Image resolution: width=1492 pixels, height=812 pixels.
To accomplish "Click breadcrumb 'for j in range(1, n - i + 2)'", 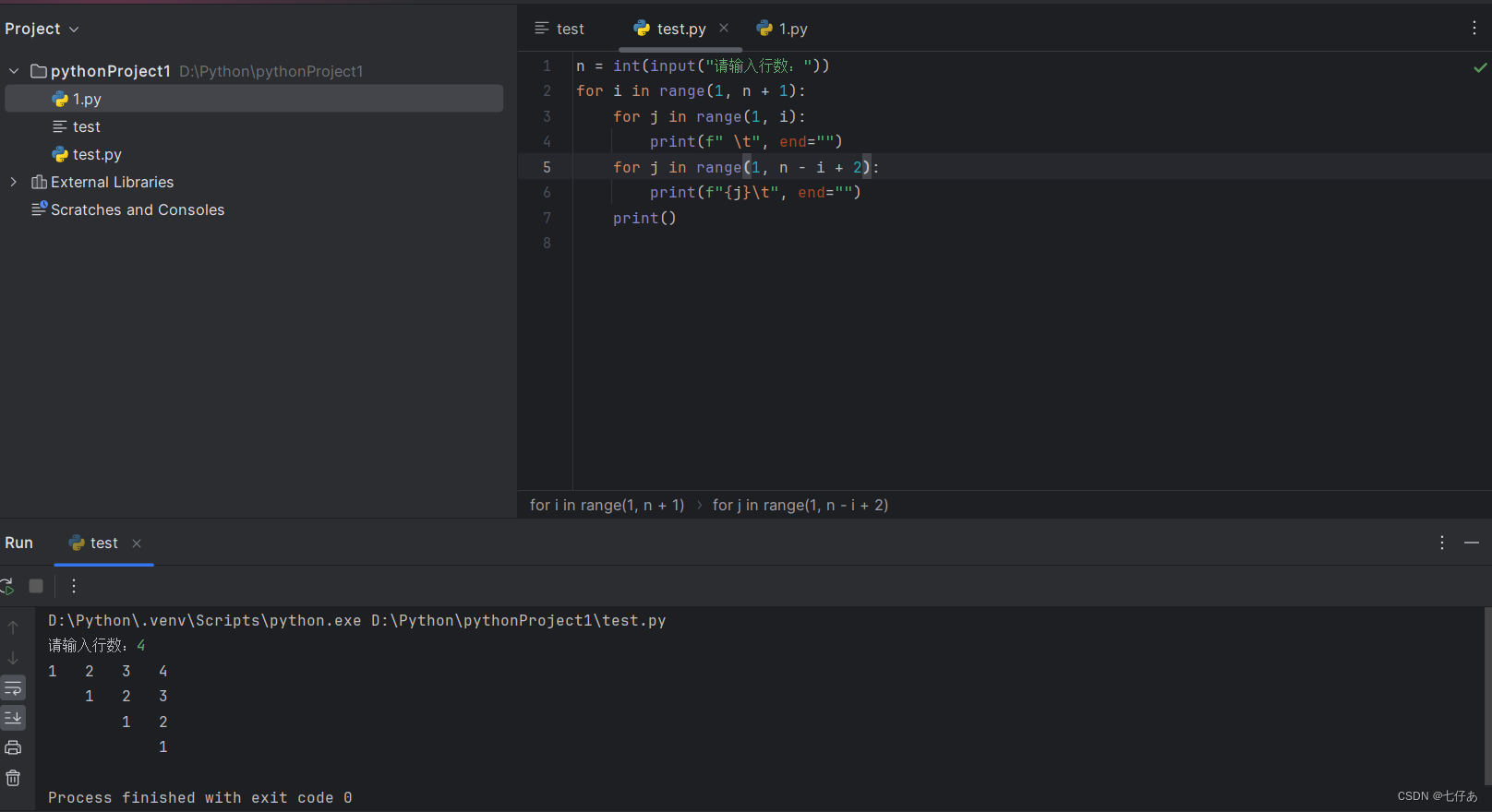I will click(800, 505).
